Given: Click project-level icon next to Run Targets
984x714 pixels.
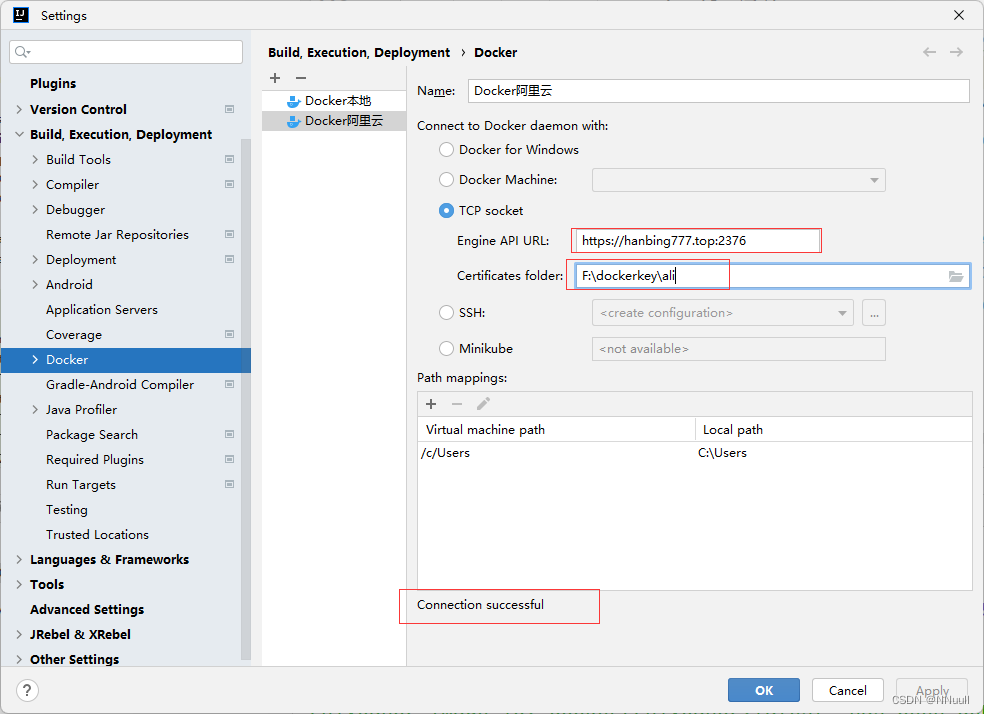Looking at the screenshot, I should click(230, 484).
